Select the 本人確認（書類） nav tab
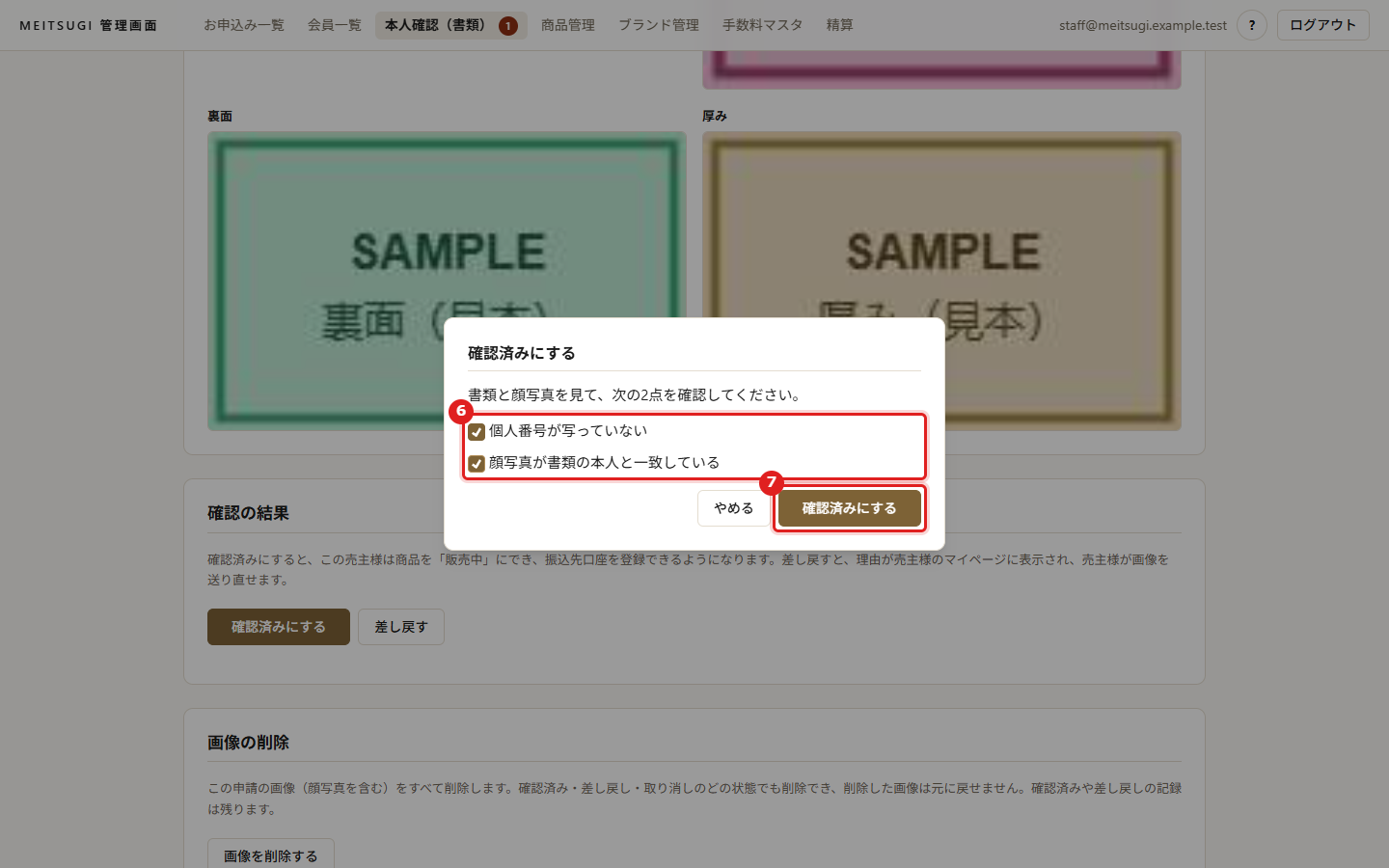This screenshot has width=1389, height=868. (x=450, y=25)
